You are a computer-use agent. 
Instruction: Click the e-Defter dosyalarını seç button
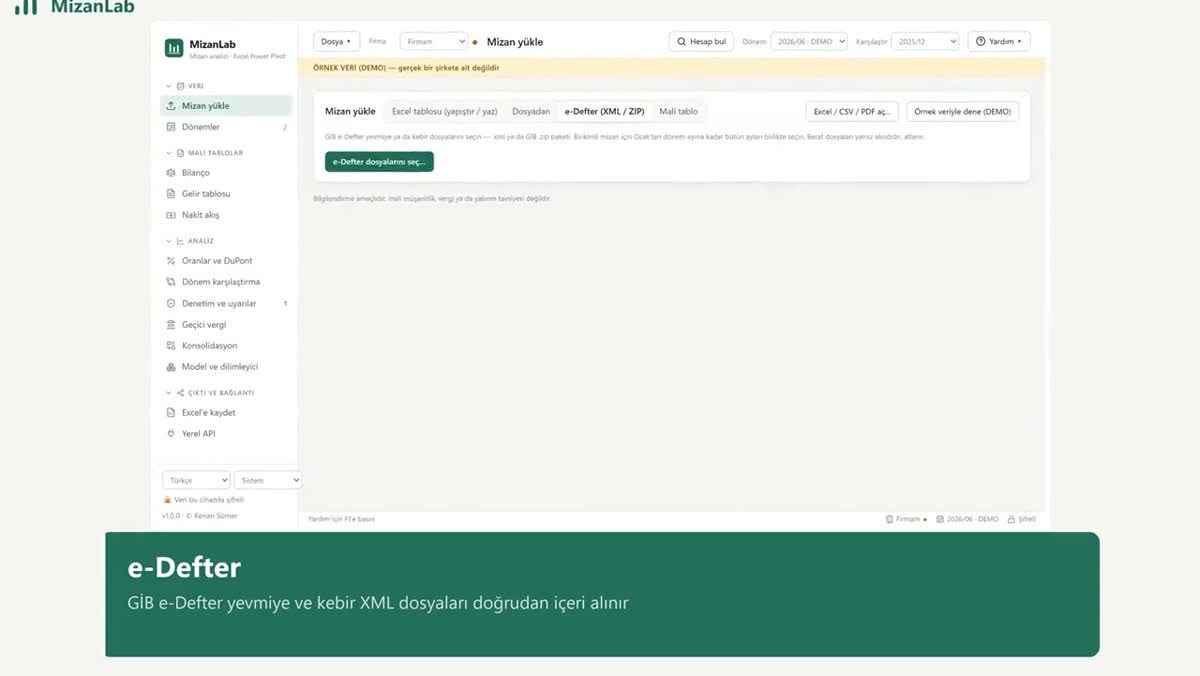pos(379,162)
